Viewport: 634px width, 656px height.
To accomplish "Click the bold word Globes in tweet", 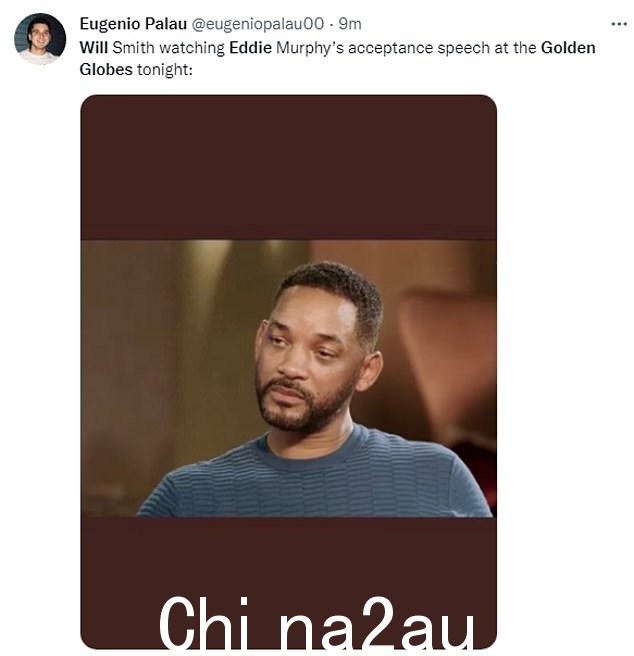I will (x=106, y=69).
